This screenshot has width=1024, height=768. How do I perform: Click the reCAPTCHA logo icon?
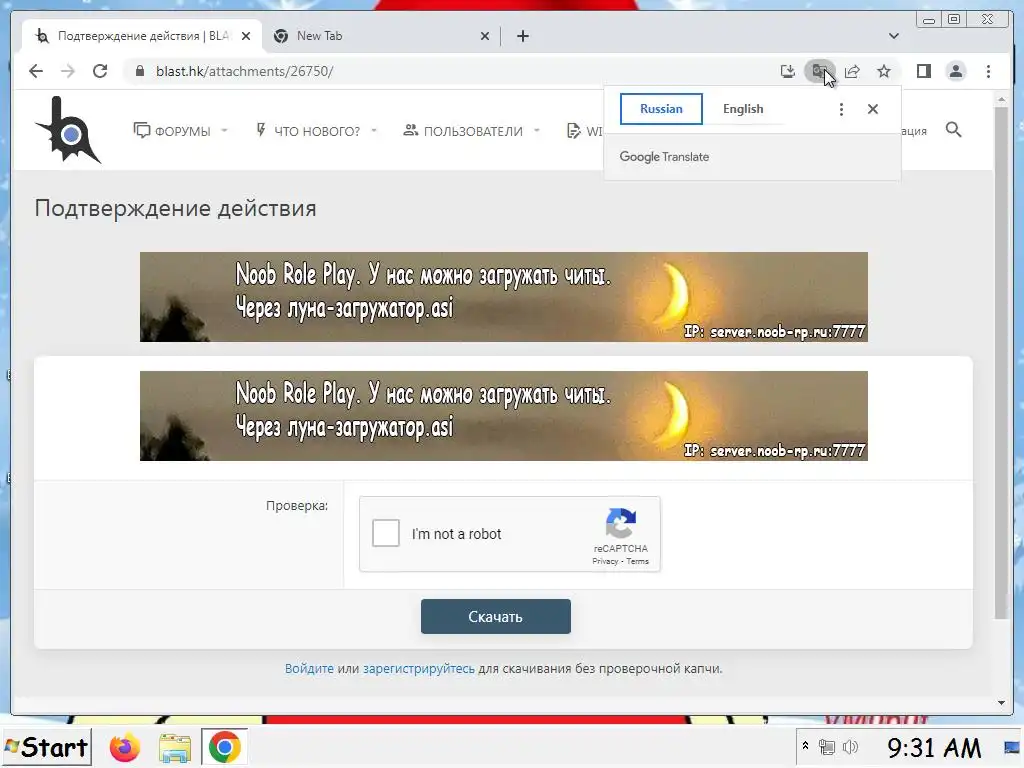pyautogui.click(x=620, y=524)
